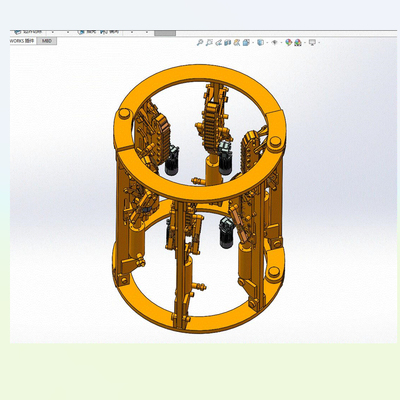Expand the View Settings dropdown arrow
The width and height of the screenshot is (400, 400).
tap(319, 43)
